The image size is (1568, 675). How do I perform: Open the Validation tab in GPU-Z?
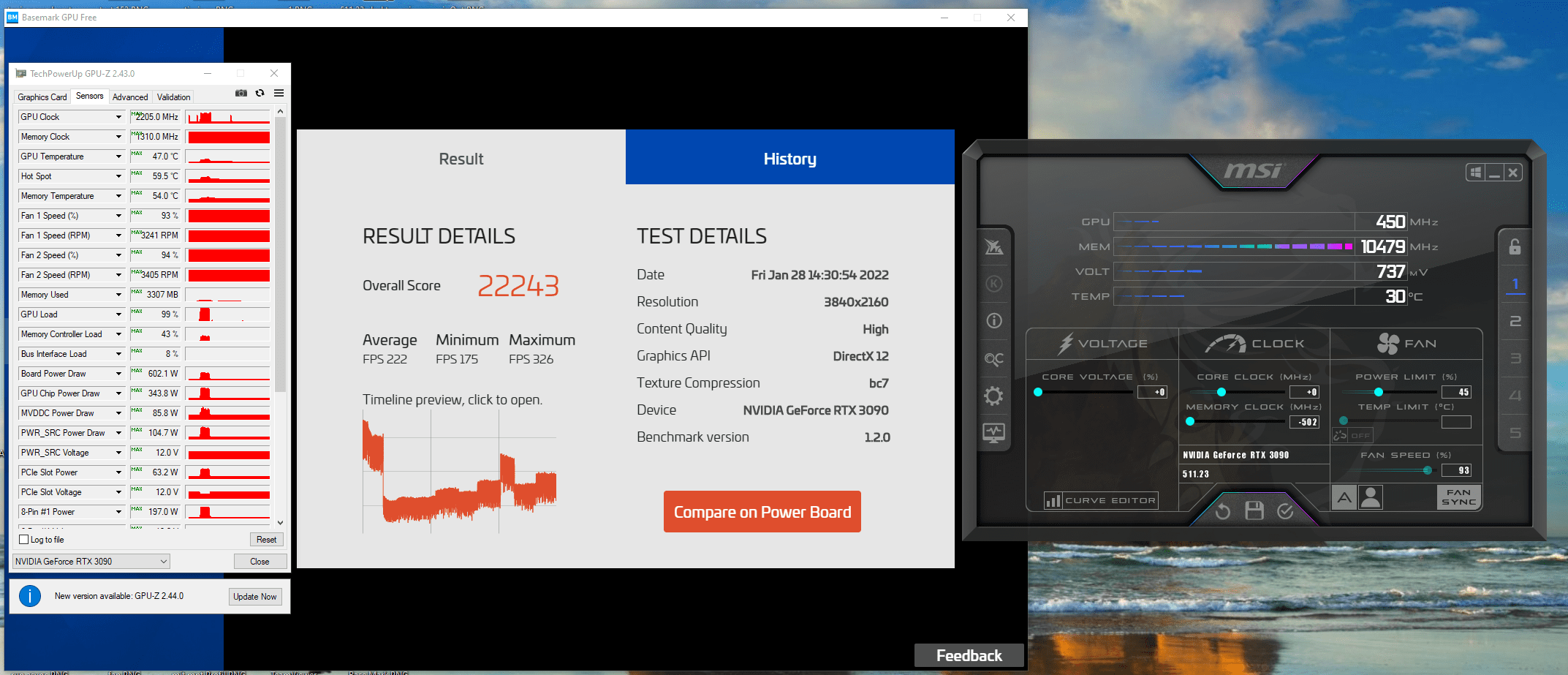[x=174, y=97]
